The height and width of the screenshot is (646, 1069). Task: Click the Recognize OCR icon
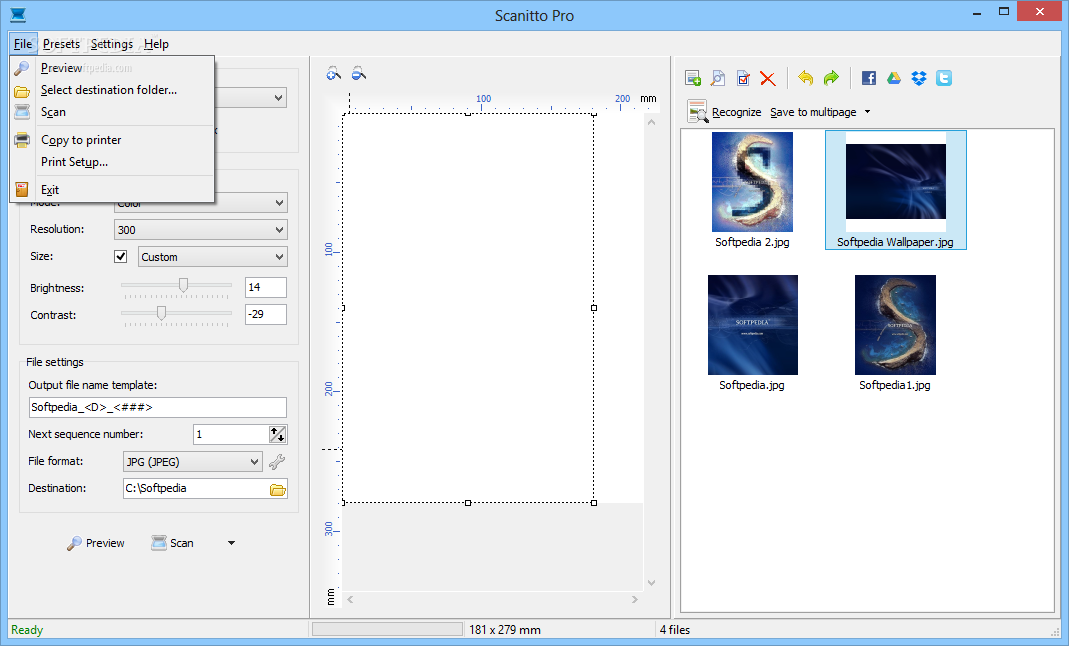pos(697,112)
